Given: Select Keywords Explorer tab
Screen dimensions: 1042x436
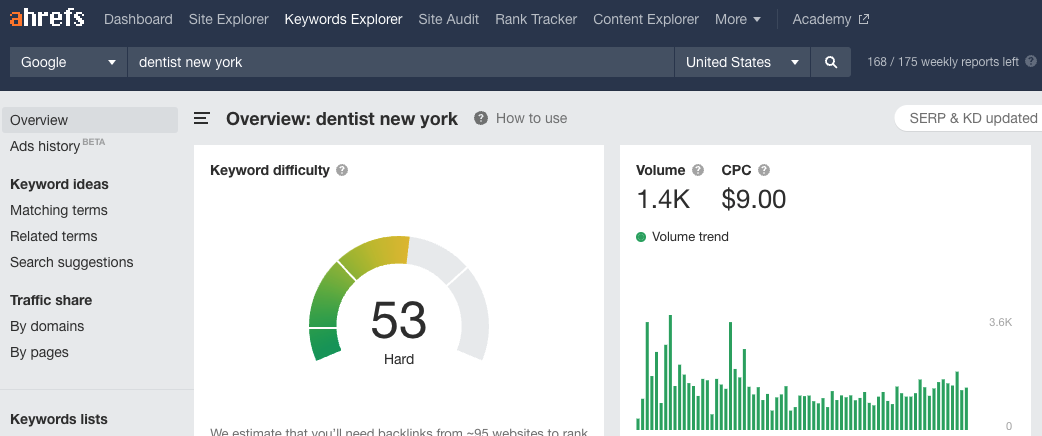Looking at the screenshot, I should click(344, 19).
